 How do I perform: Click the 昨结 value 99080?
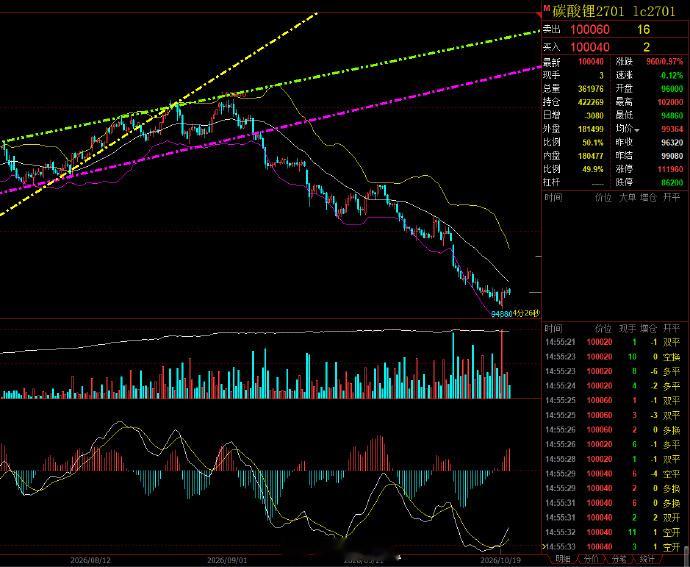(672, 156)
